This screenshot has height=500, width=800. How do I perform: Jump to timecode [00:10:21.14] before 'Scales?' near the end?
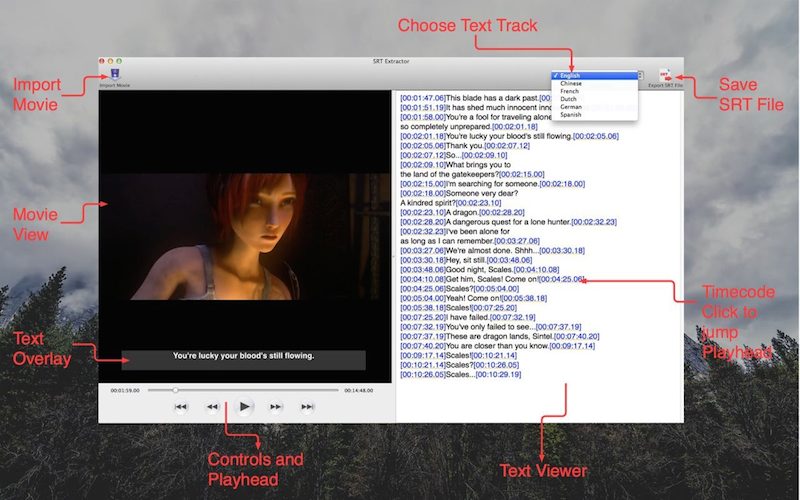click(423, 365)
